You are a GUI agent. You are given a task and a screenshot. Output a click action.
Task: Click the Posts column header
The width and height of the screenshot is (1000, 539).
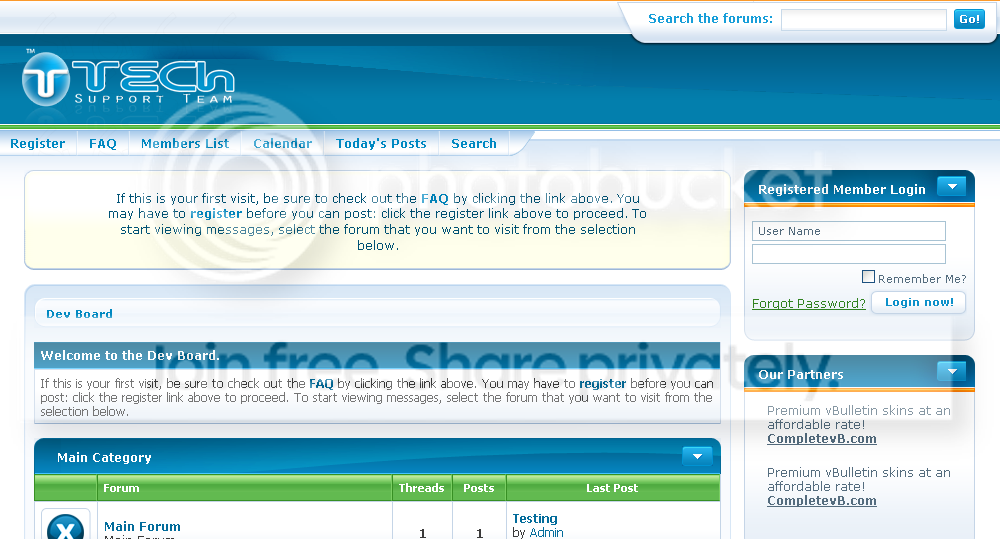click(479, 488)
